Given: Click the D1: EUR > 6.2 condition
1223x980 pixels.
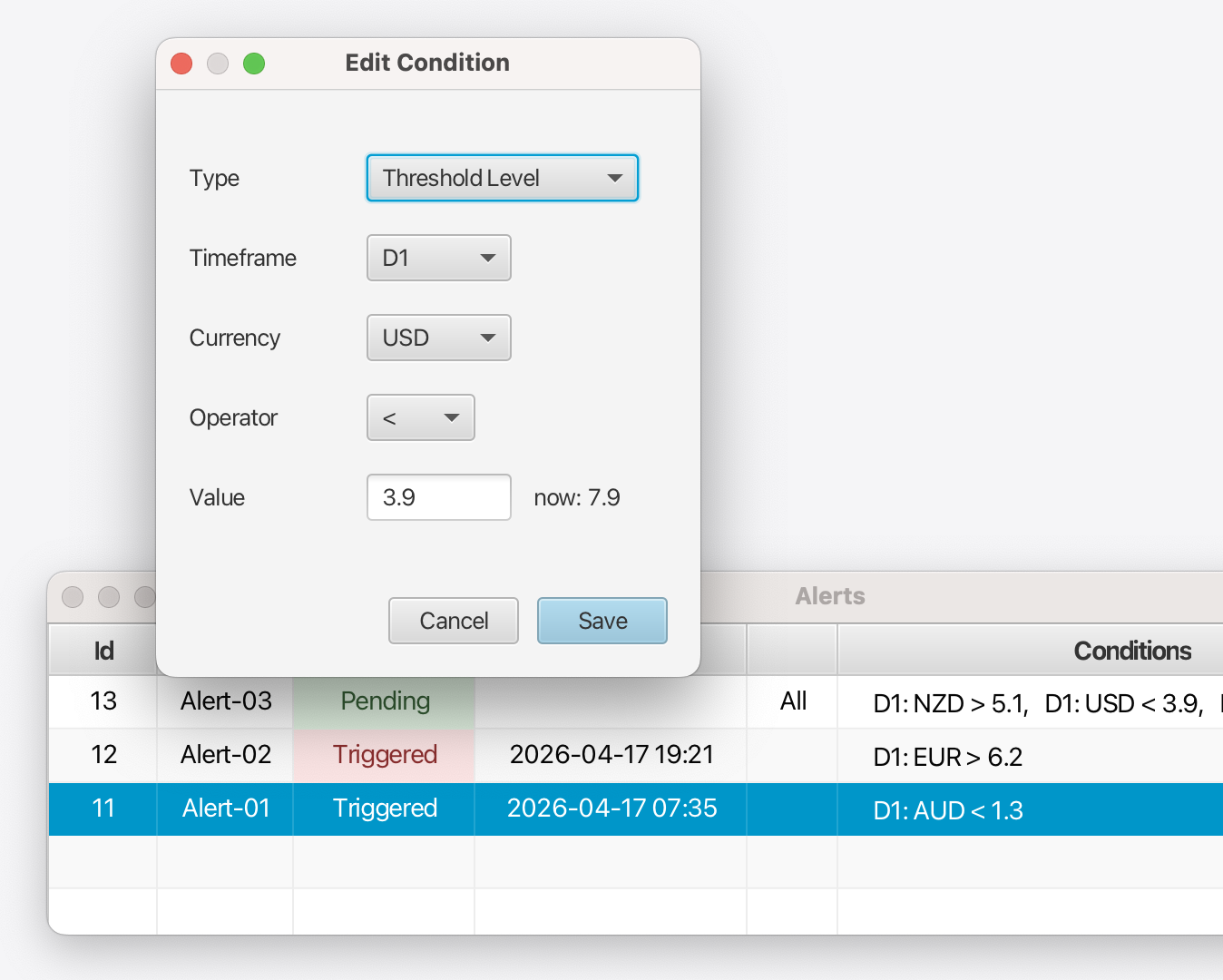Looking at the screenshot, I should click(947, 757).
